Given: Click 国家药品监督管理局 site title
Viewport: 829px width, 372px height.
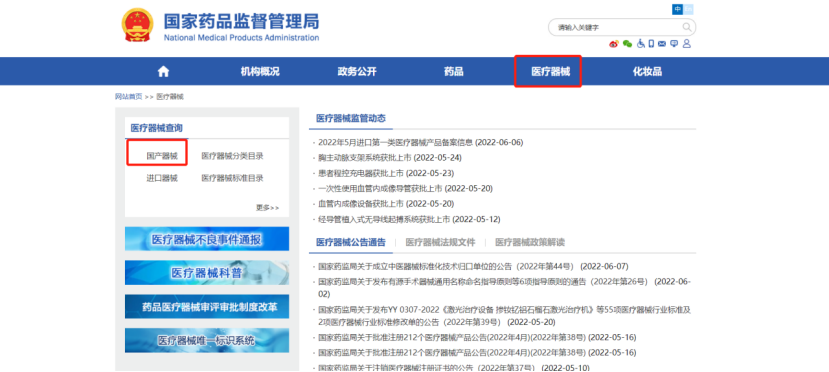Looking at the screenshot, I should click(x=241, y=22).
